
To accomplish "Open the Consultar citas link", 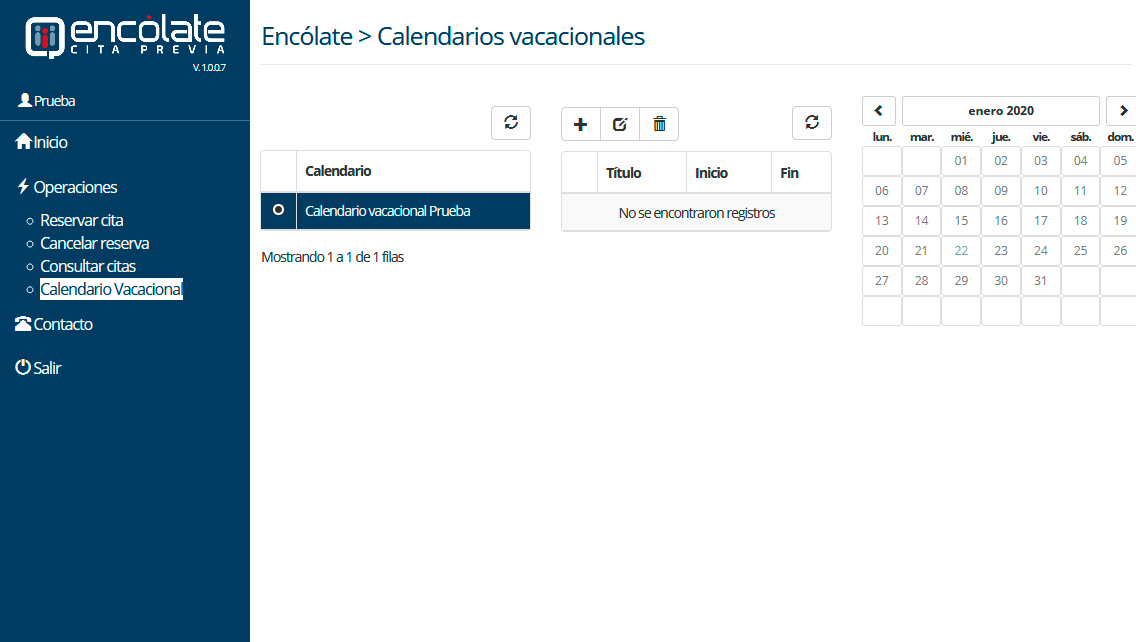I will pyautogui.click(x=88, y=266).
